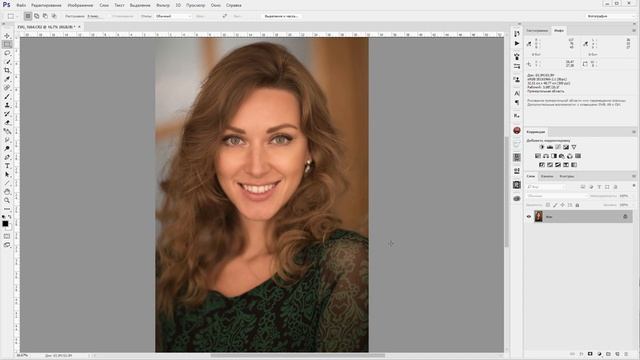640x360 pixels.
Task: Click the layer thumbnail in Layers panel
Action: 539,216
